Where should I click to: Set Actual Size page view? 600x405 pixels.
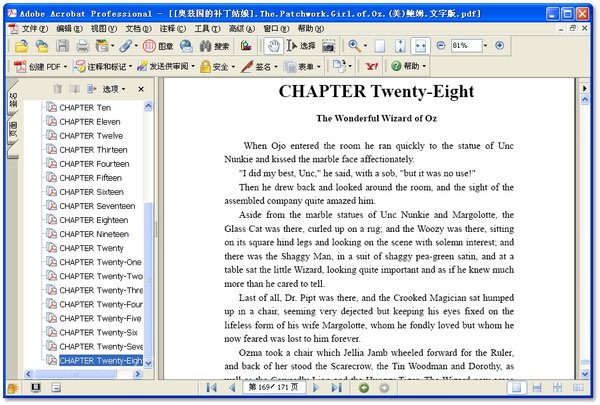point(380,46)
